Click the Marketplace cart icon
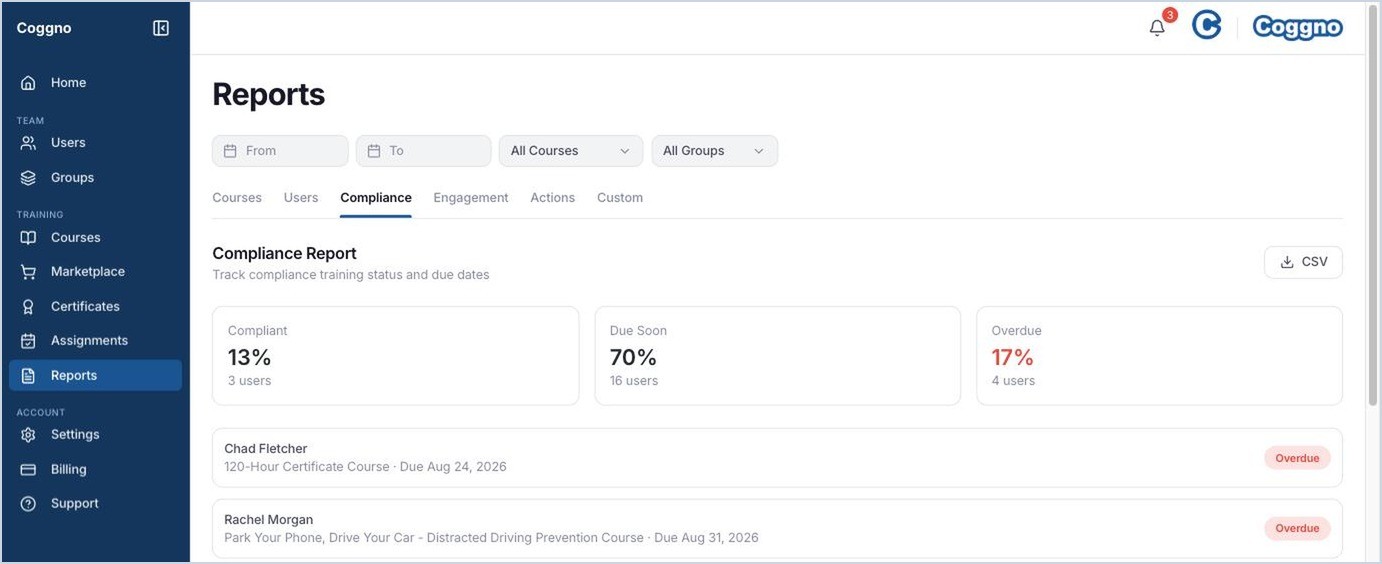This screenshot has height=564, width=1382. pyautogui.click(x=28, y=272)
